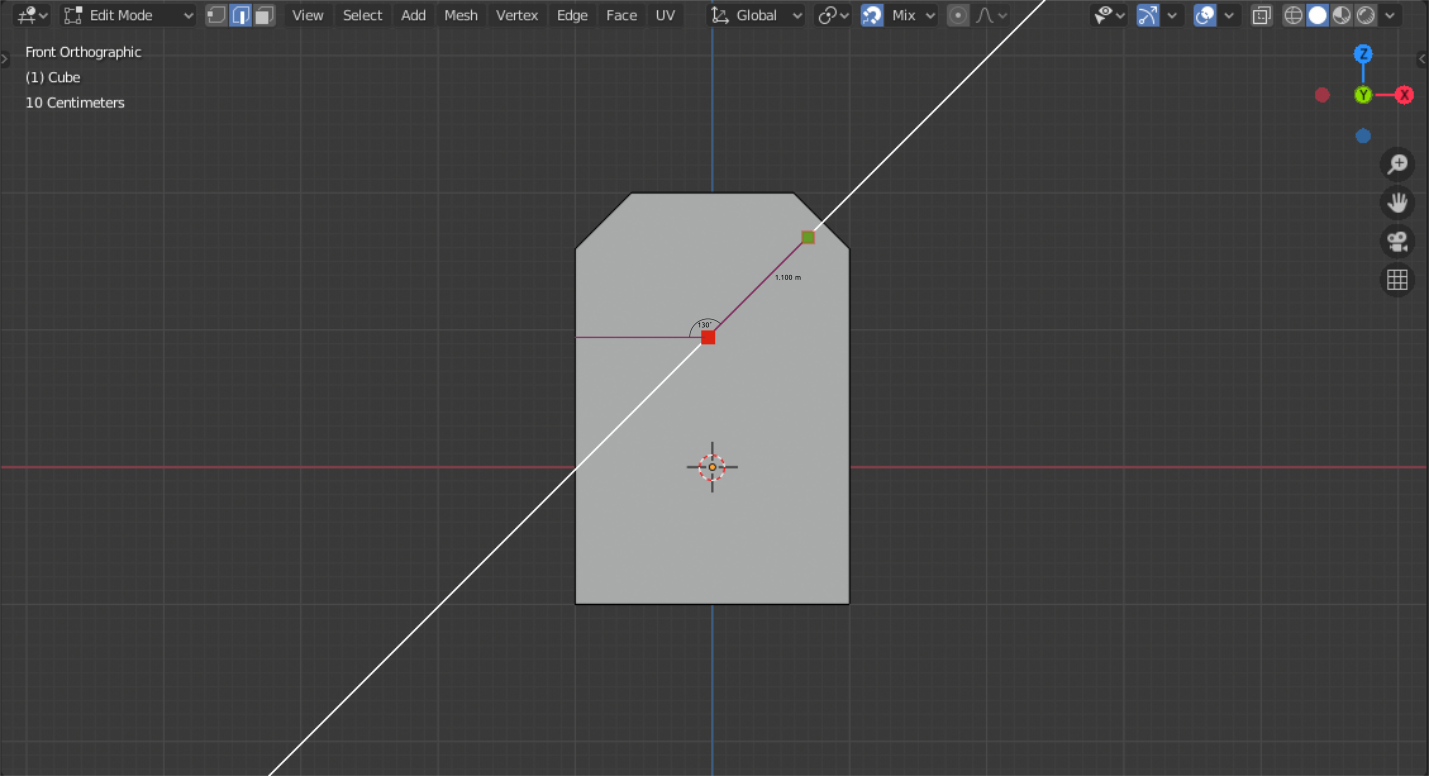Open Global transform orientation dropdown
Viewport: 1429px width, 776px height.
(x=756, y=15)
